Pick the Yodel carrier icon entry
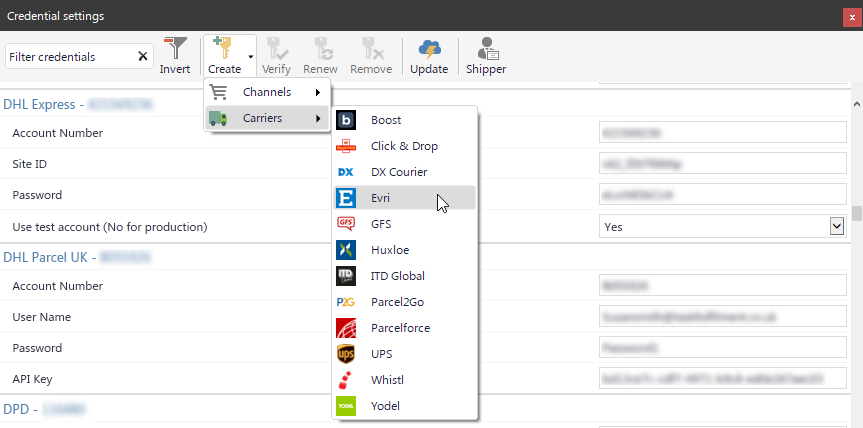 [x=346, y=406]
